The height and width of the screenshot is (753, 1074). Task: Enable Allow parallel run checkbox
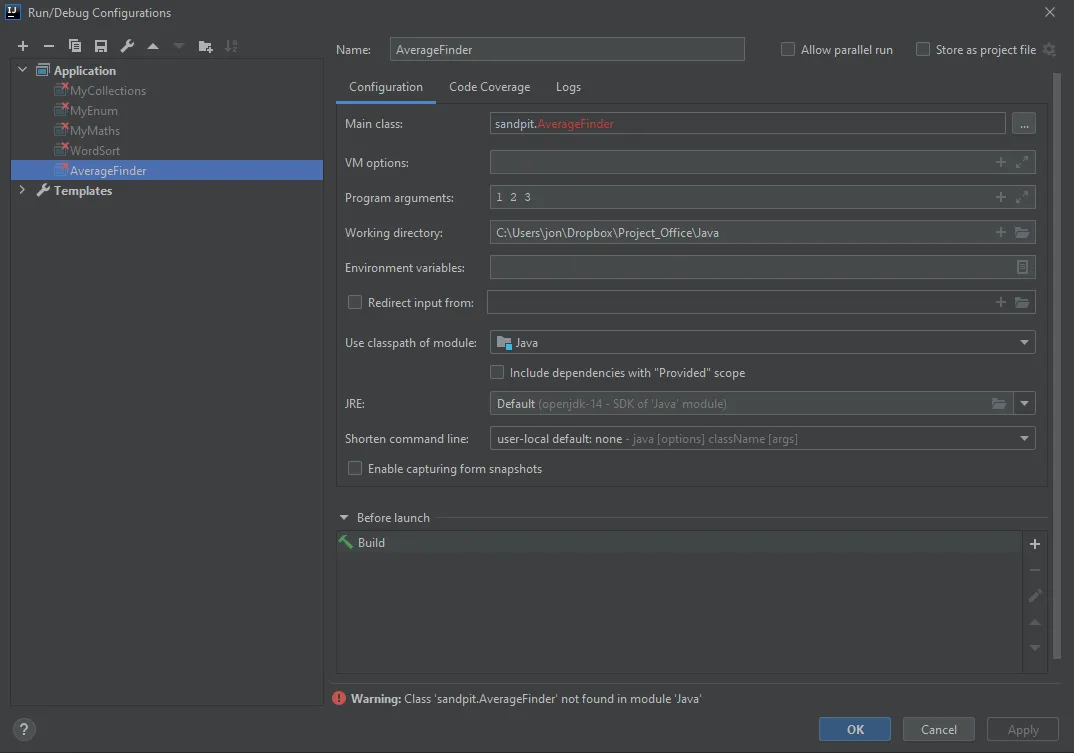coord(788,49)
